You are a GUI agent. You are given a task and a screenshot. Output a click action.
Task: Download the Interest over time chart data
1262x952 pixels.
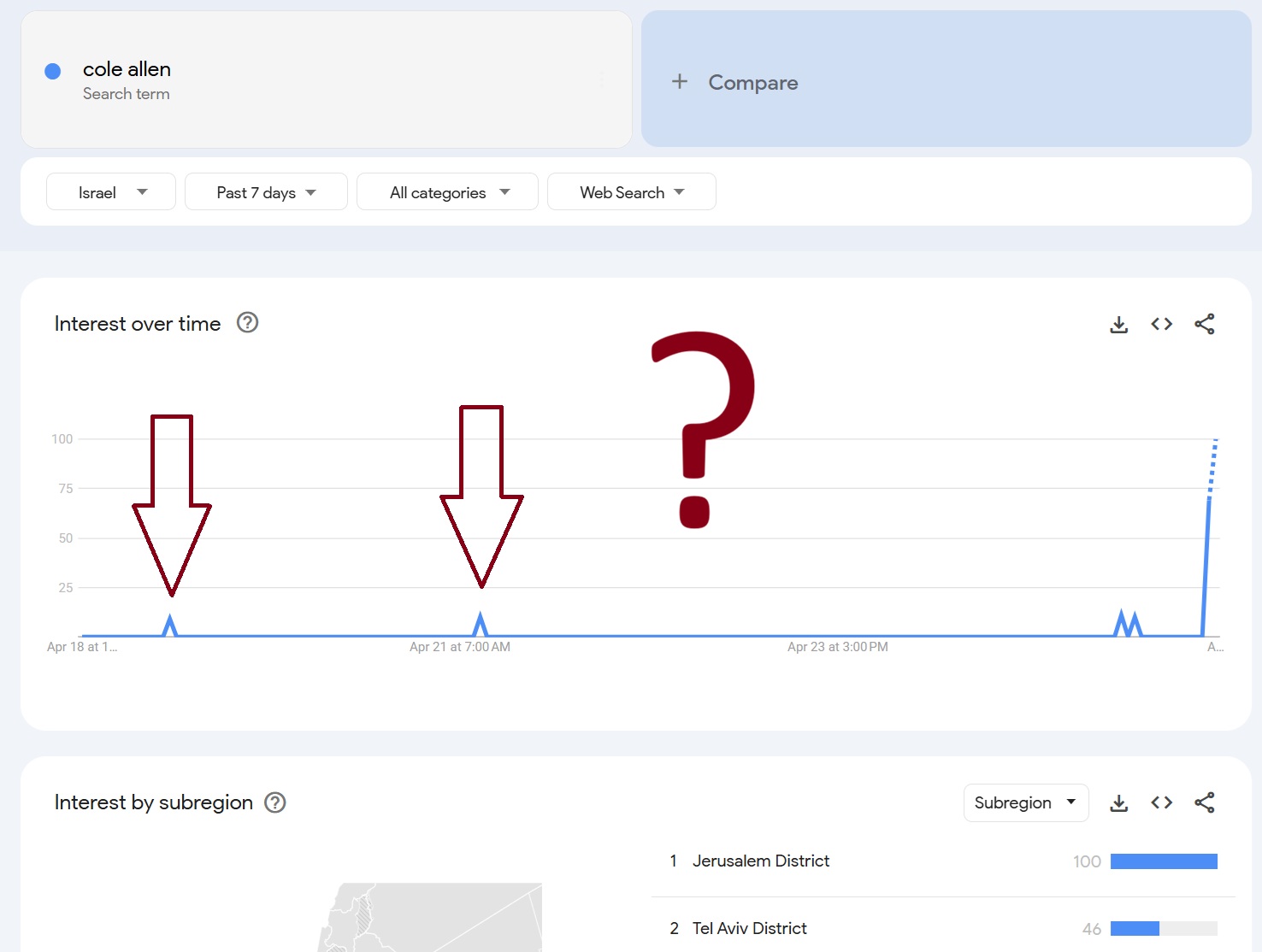click(x=1118, y=325)
